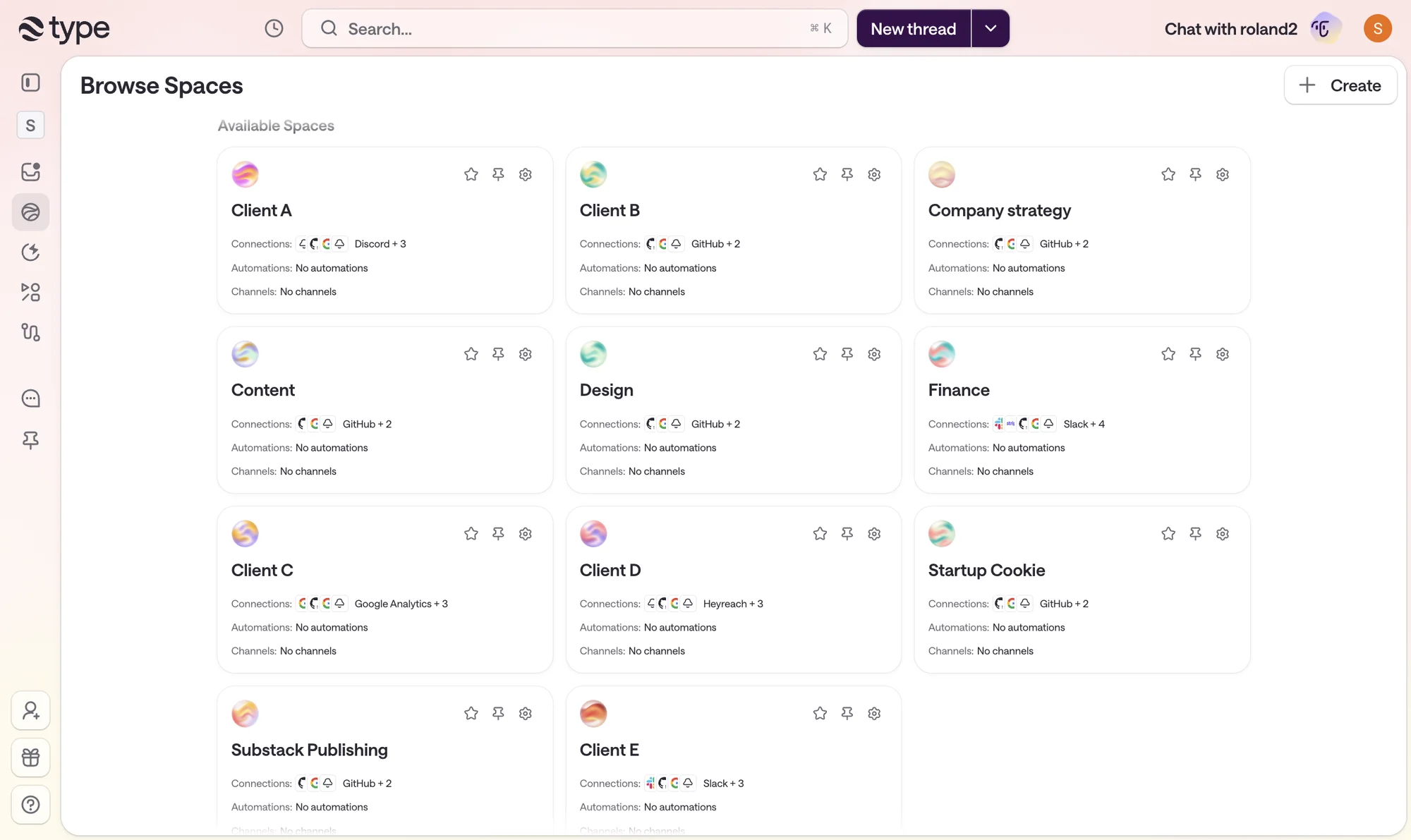Viewport: 1411px width, 840px height.
Task: Open the orange S user avatar
Action: click(1377, 28)
